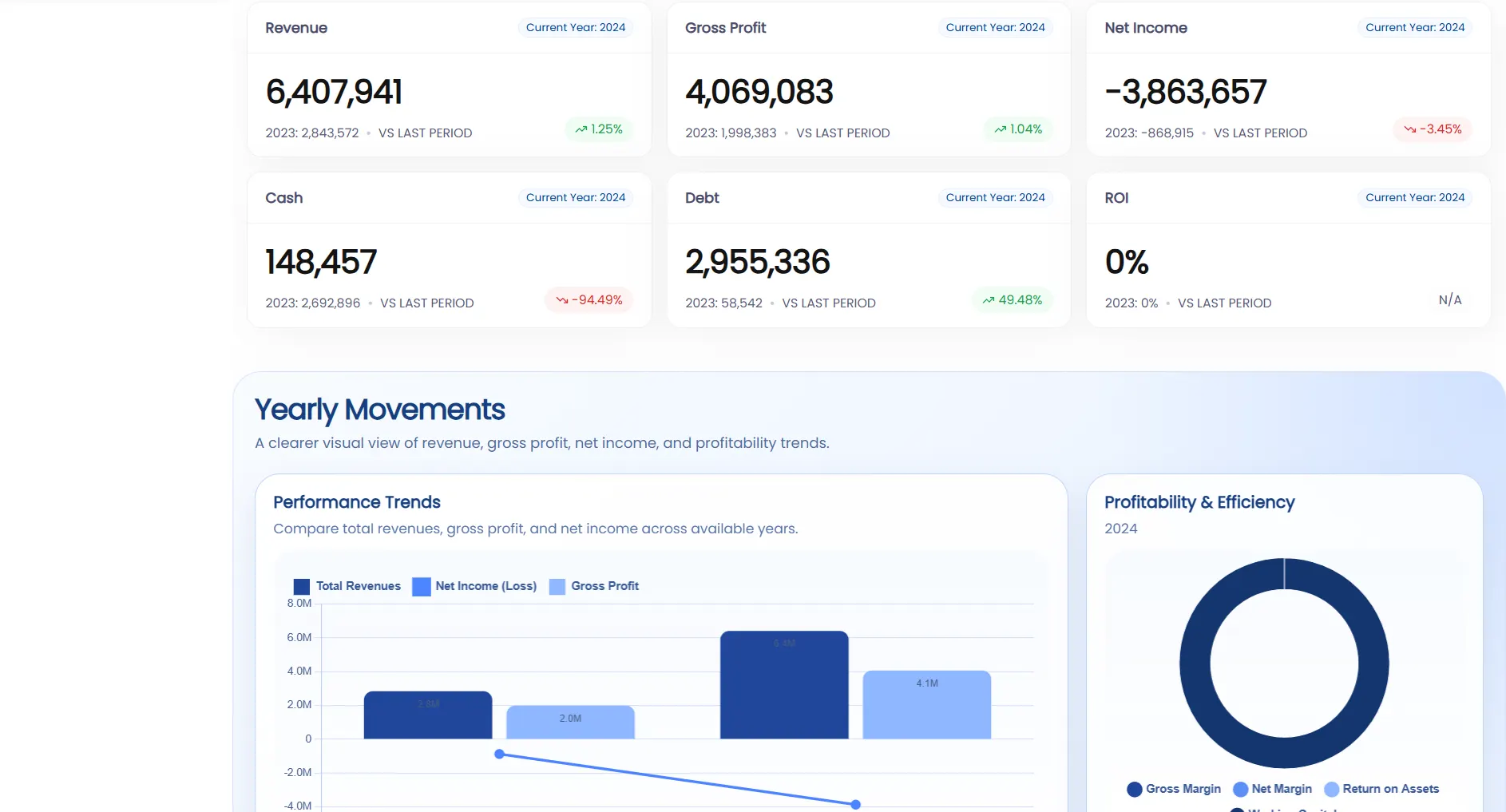Click the Profitability & Efficiency panel title

click(x=1199, y=502)
